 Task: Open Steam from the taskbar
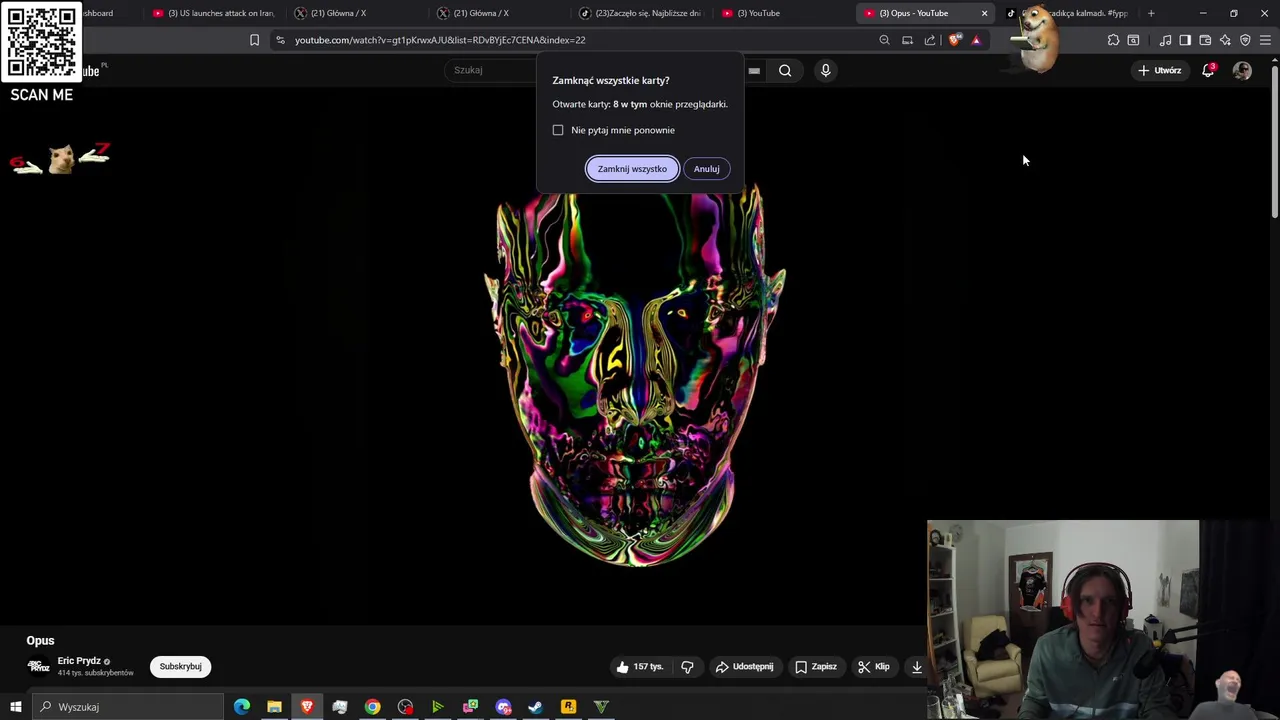pyautogui.click(x=536, y=707)
